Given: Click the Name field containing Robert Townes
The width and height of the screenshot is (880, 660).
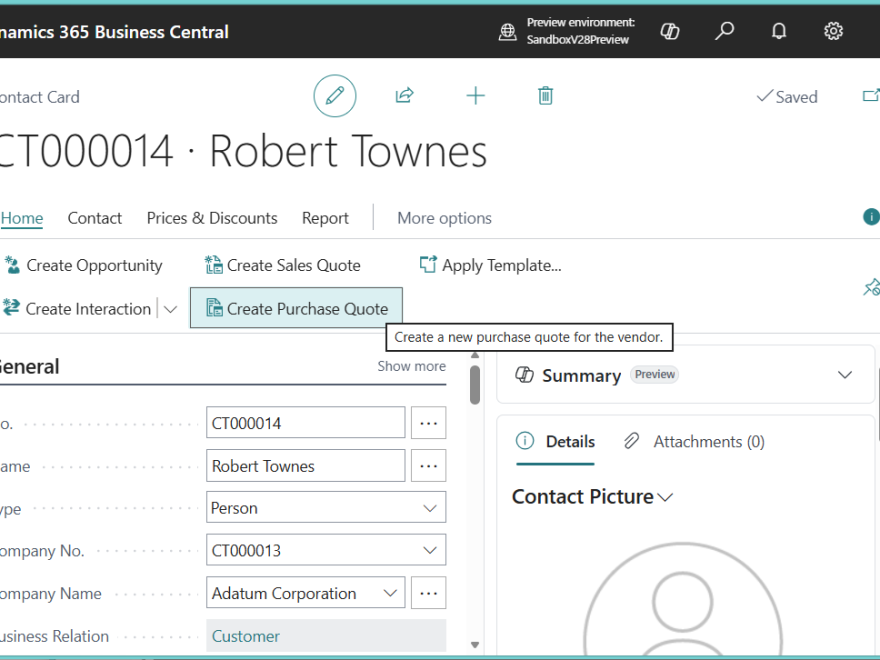Looking at the screenshot, I should (x=305, y=466).
